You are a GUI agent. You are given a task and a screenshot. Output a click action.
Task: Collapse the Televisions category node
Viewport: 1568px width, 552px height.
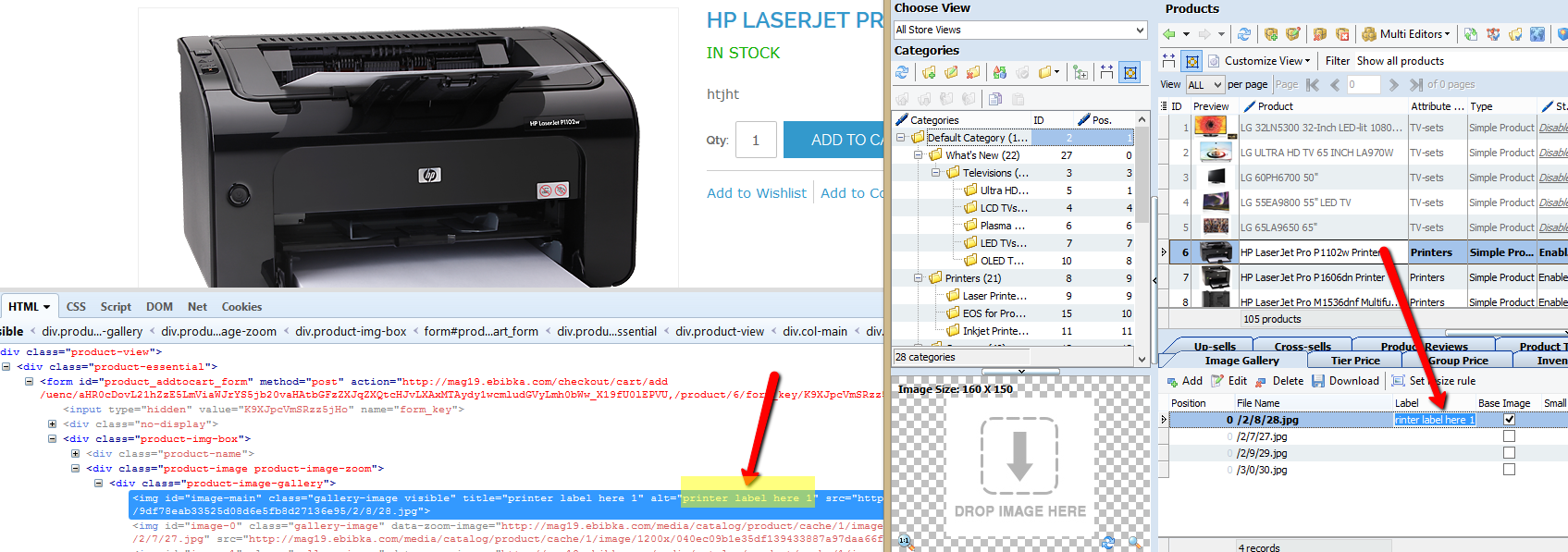pos(936,173)
